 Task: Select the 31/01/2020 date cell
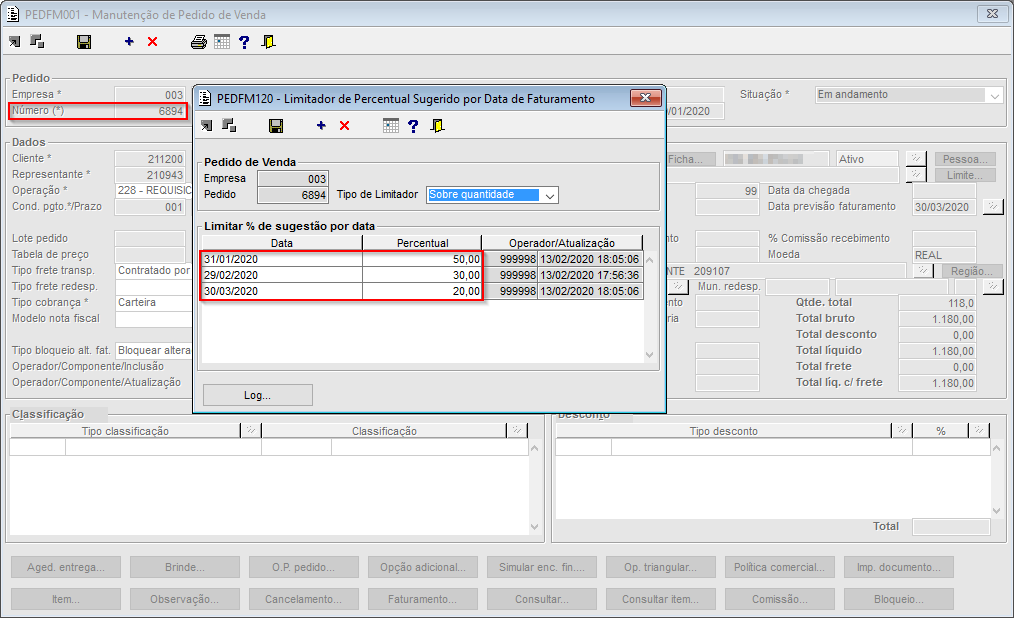tap(281, 259)
